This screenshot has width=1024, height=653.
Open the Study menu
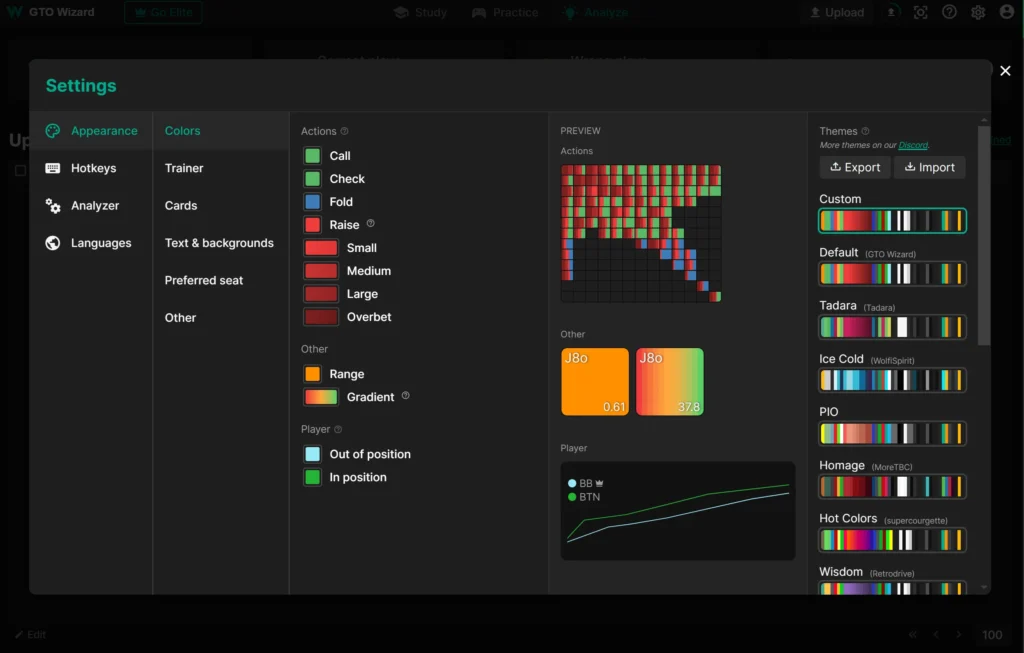pos(421,12)
